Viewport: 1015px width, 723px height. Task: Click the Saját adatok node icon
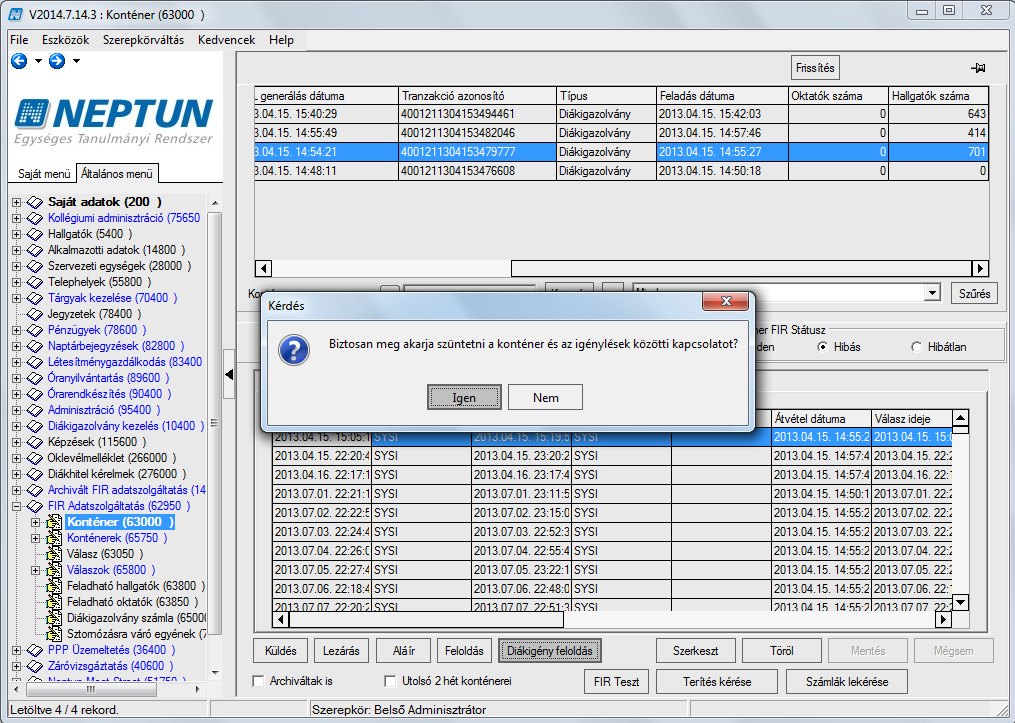pos(34,202)
